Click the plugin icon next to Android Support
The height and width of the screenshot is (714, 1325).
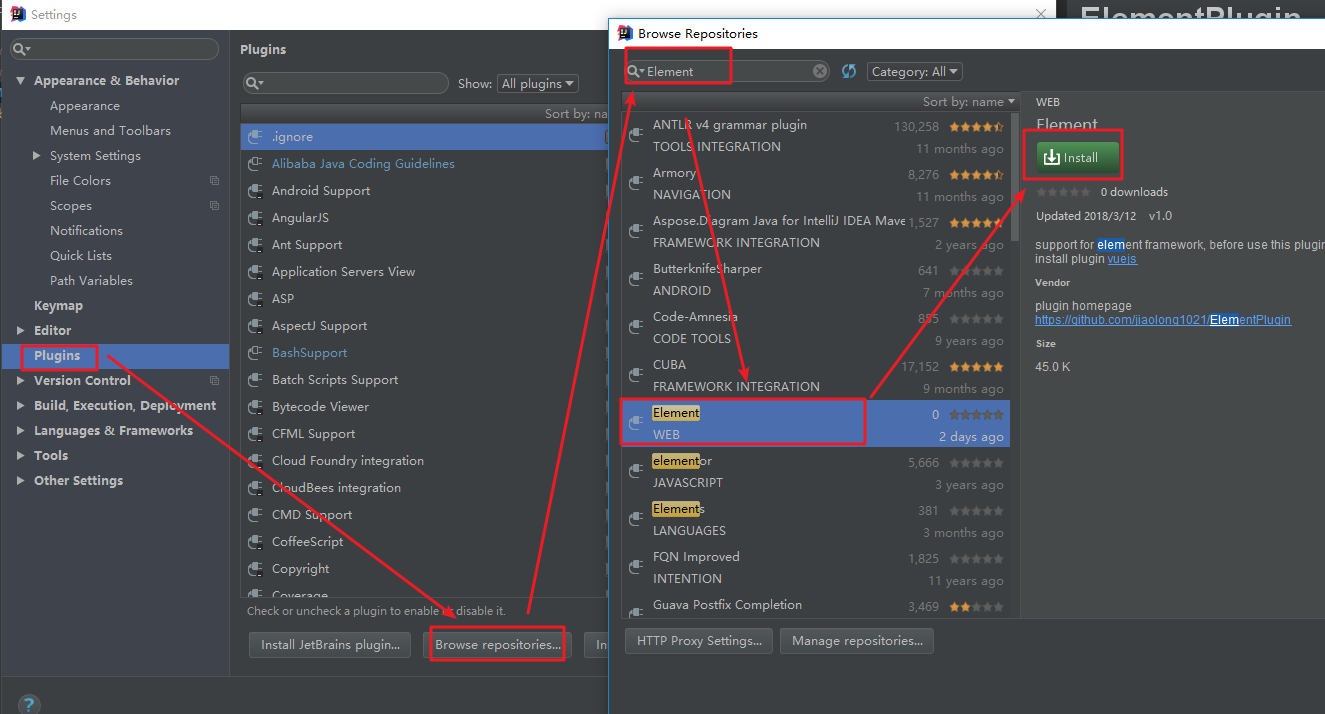pyautogui.click(x=255, y=190)
